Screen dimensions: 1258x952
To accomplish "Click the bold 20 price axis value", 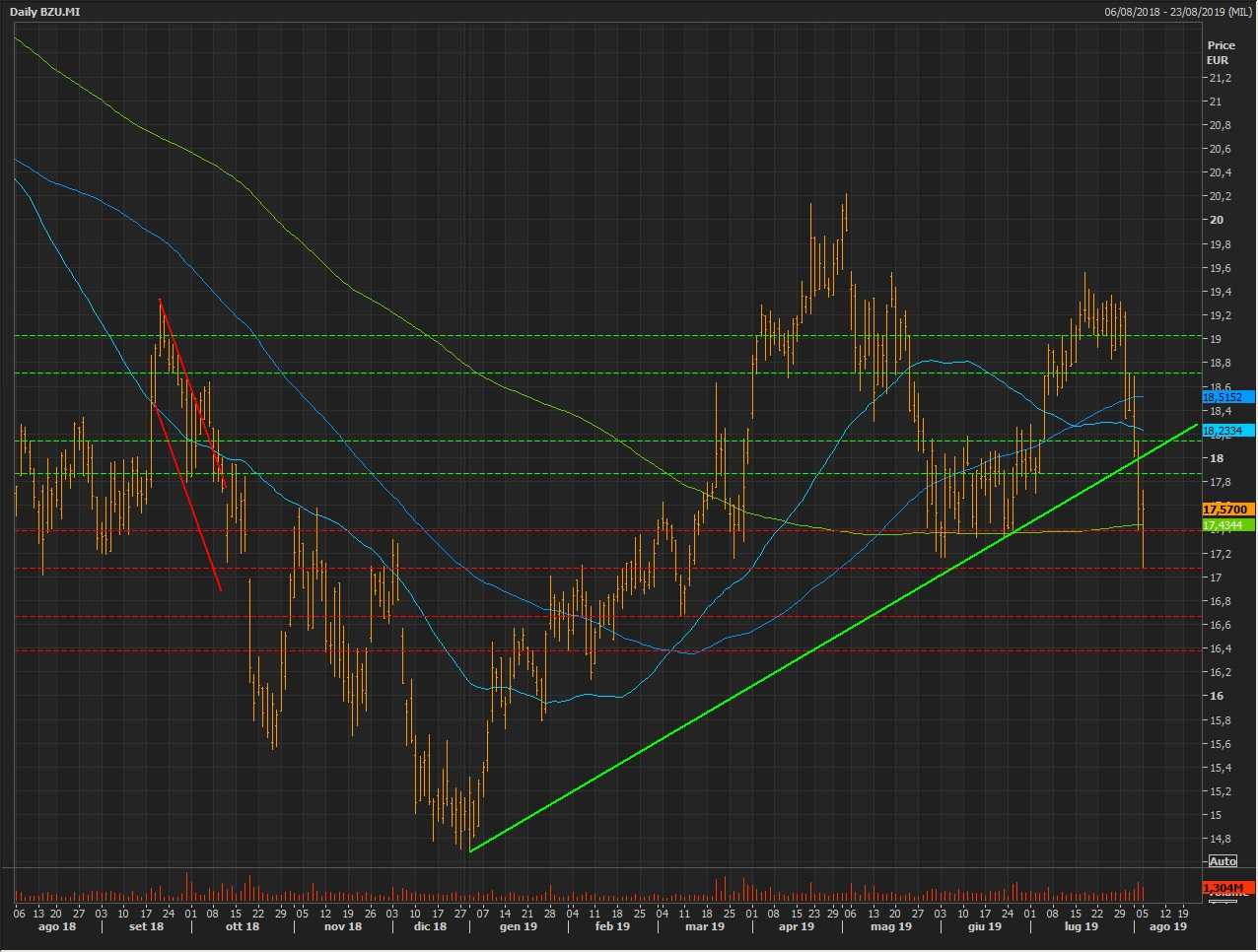I will point(1217,220).
